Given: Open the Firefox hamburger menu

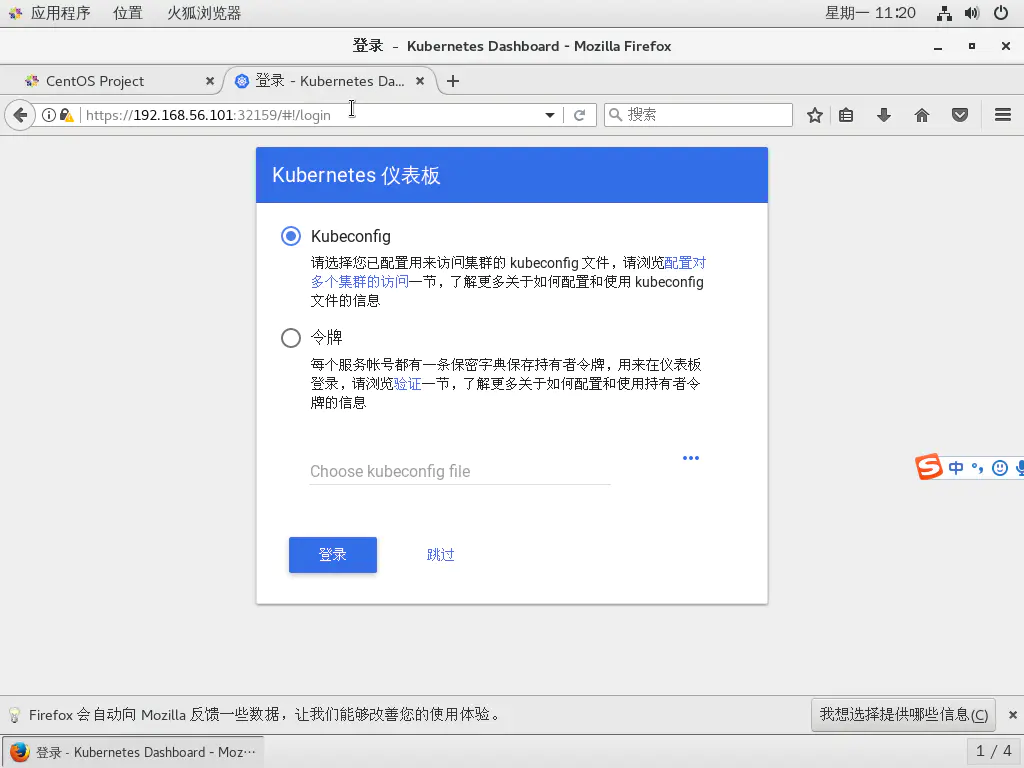Looking at the screenshot, I should [x=1002, y=116].
